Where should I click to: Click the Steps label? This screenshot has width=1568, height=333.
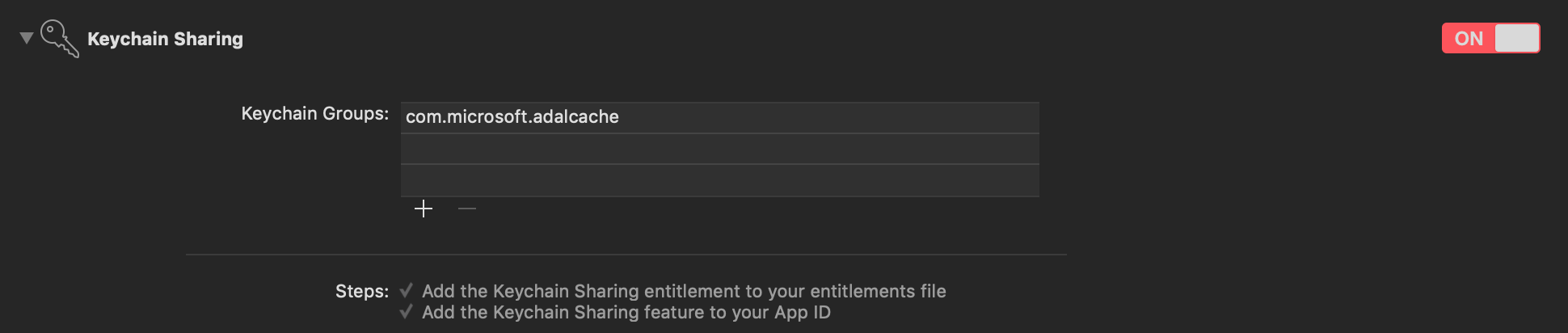click(362, 291)
